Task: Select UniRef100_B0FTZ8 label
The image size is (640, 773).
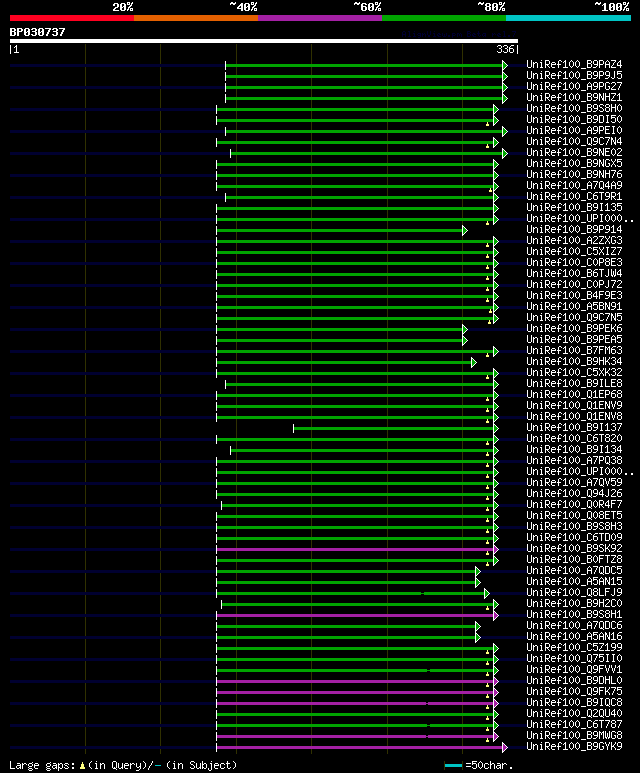Action: (574, 560)
